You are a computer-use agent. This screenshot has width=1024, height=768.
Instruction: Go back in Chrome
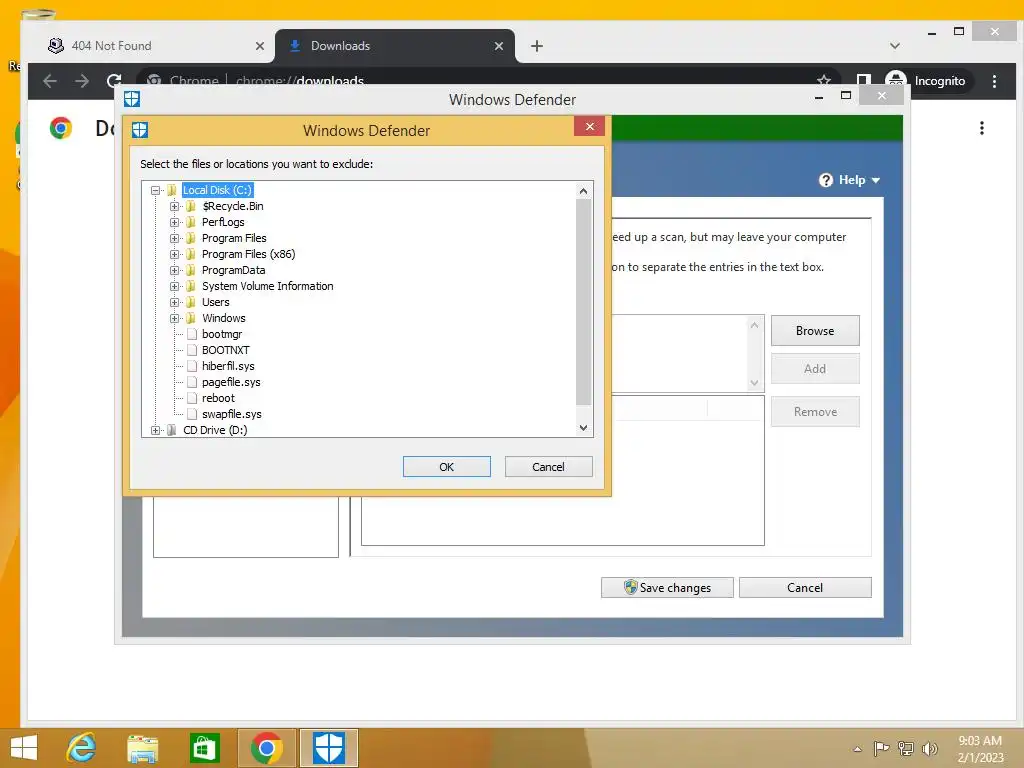click(50, 81)
